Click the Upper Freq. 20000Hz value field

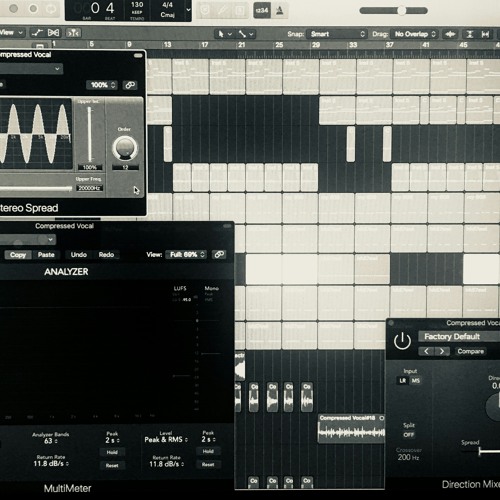click(x=89, y=188)
